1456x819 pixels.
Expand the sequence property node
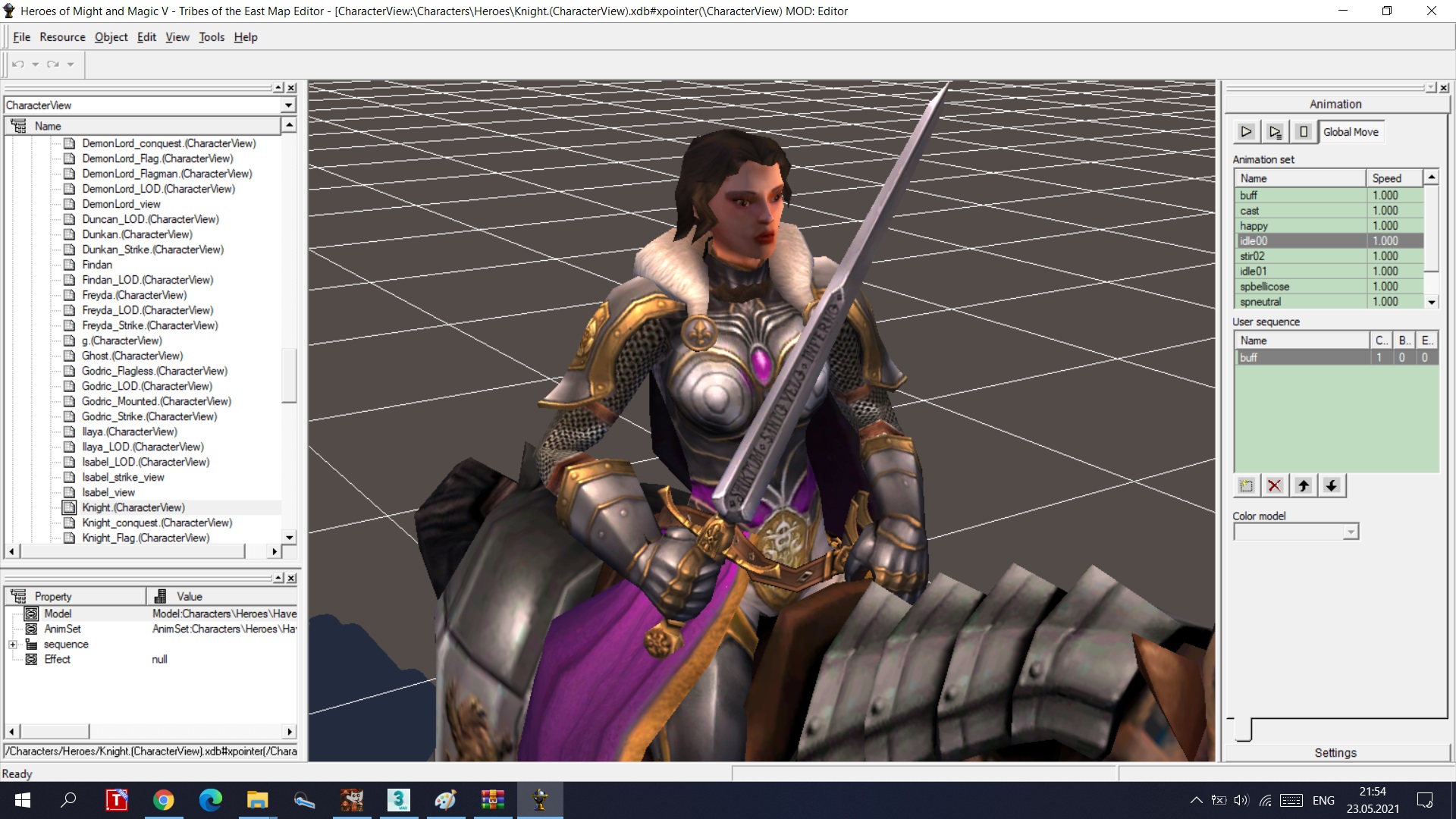coord(13,645)
